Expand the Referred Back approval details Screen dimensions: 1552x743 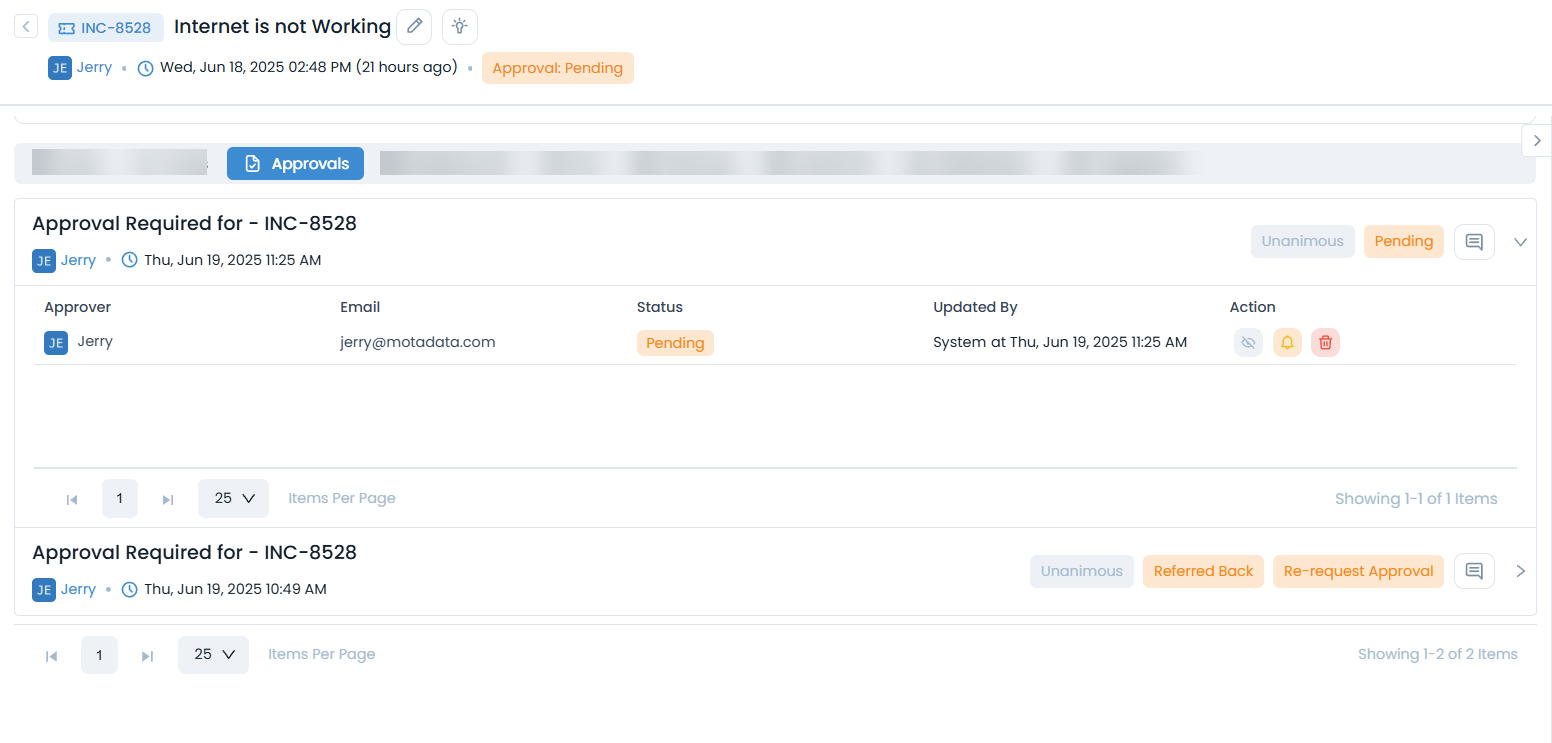point(1520,570)
